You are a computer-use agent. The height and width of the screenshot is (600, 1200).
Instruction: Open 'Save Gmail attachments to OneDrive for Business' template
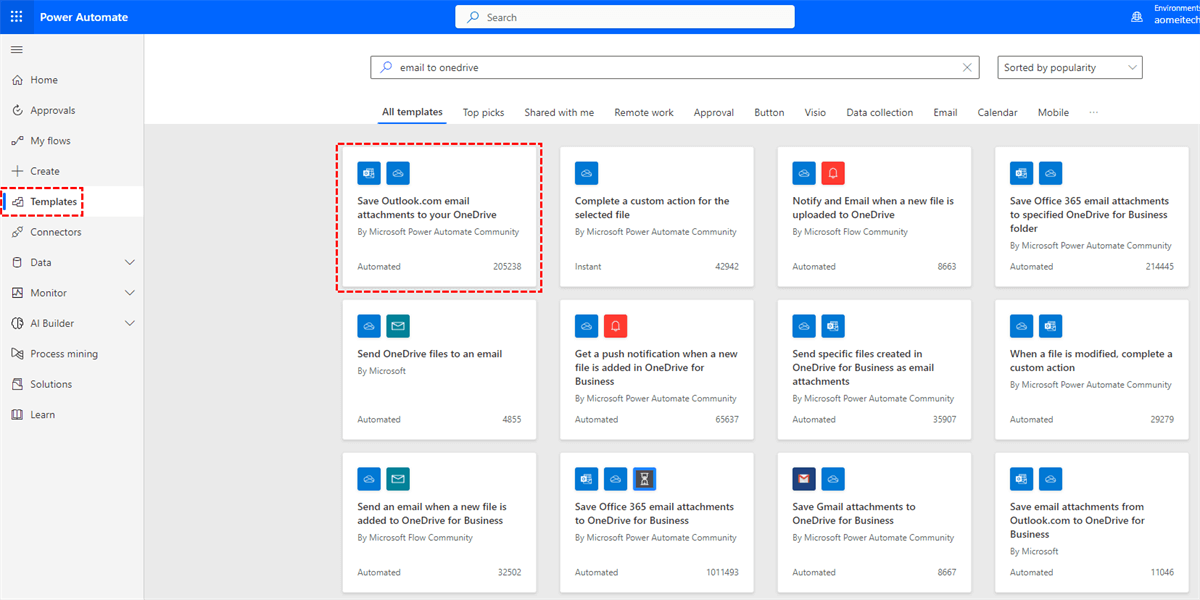click(x=874, y=523)
